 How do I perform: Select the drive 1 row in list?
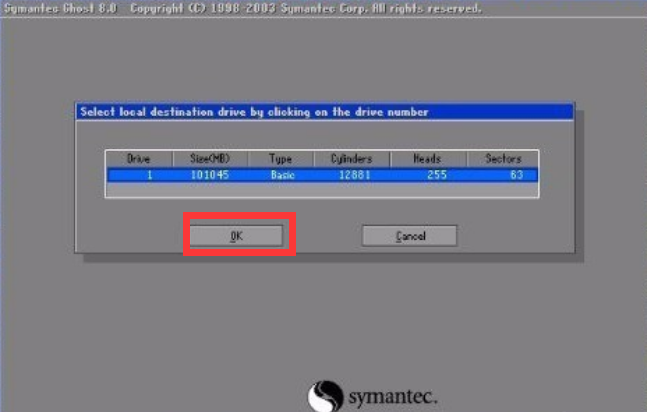(322, 174)
